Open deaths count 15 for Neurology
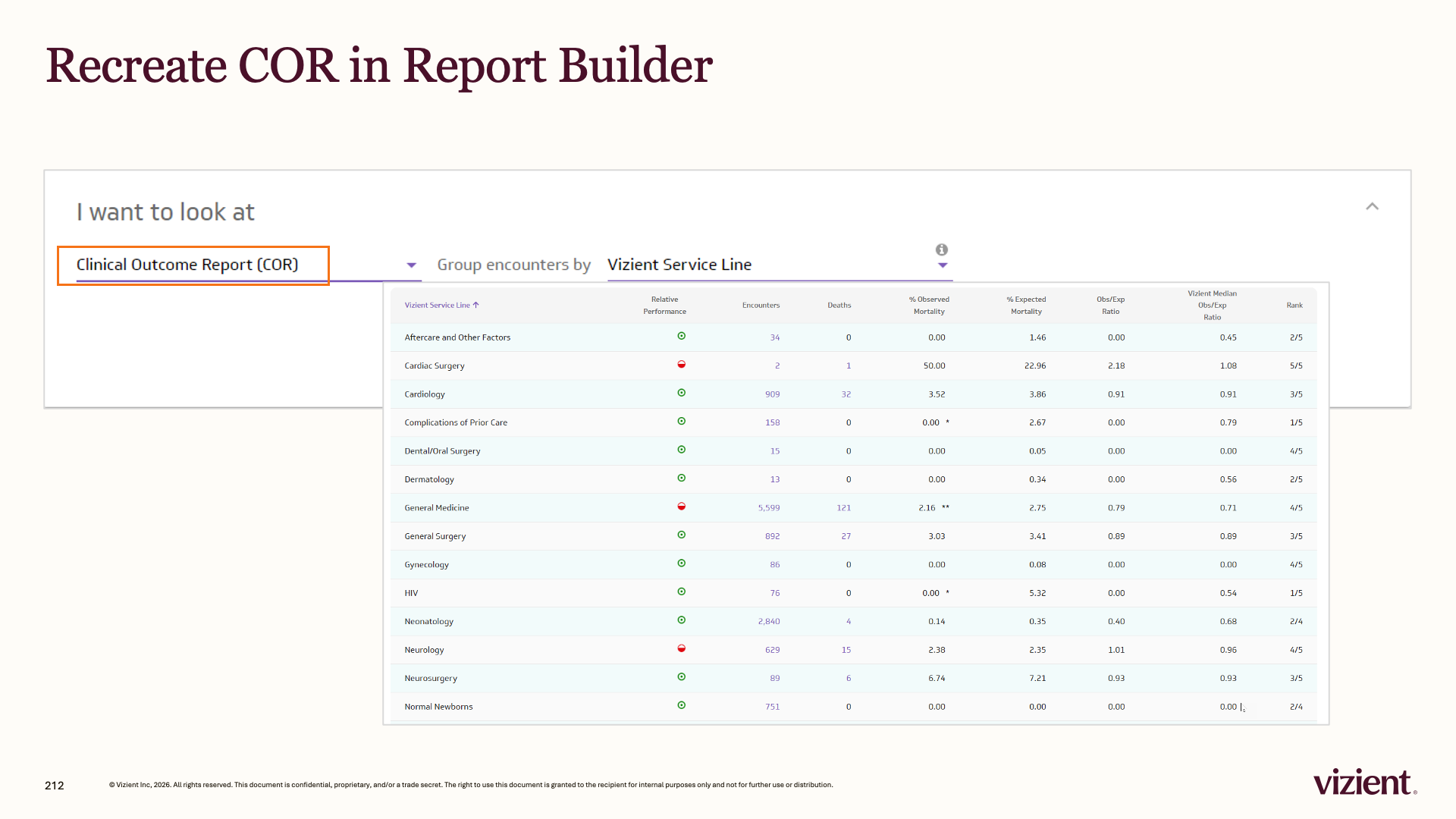 846,650
